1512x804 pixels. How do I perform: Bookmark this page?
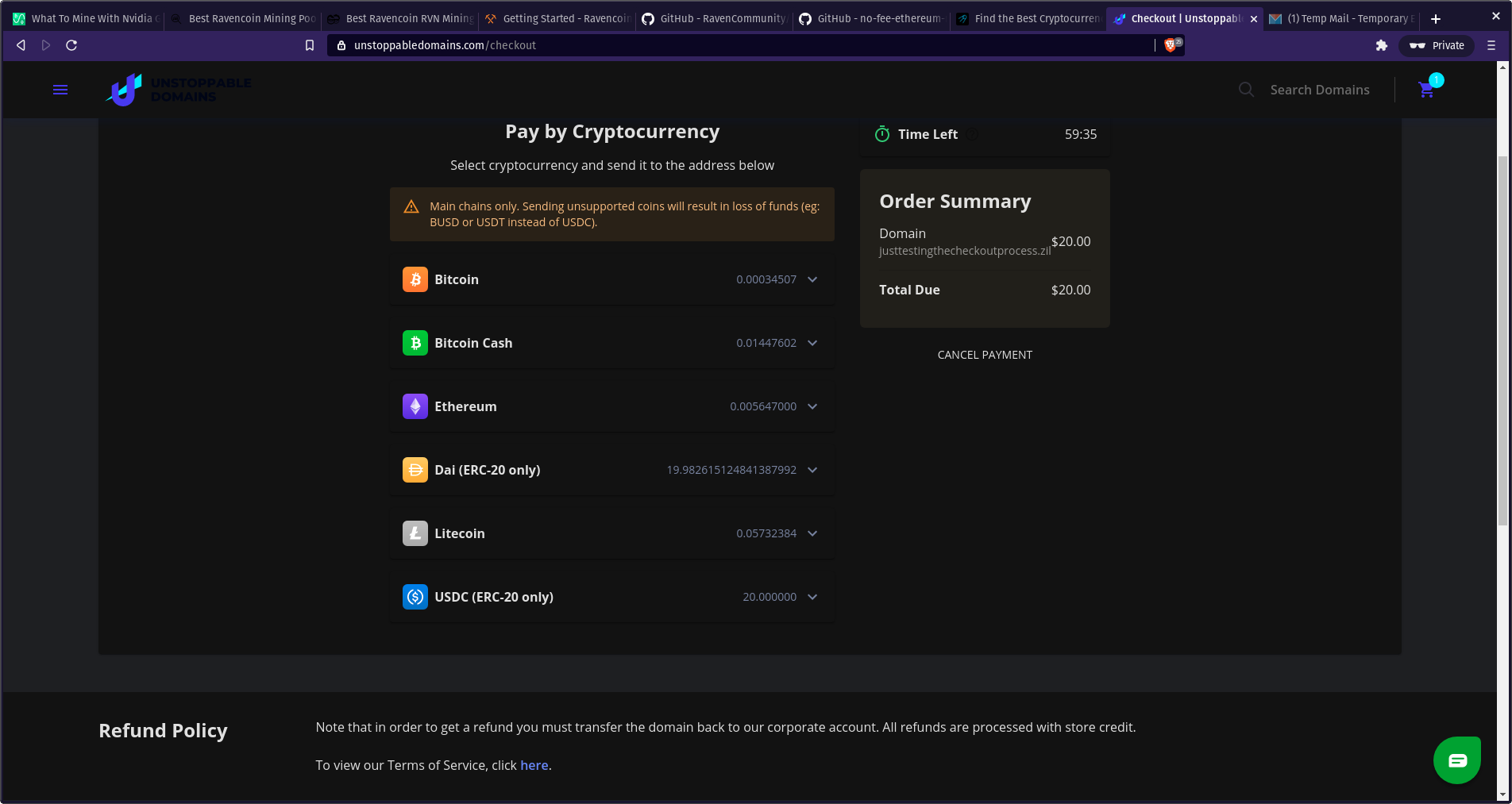pos(310,45)
